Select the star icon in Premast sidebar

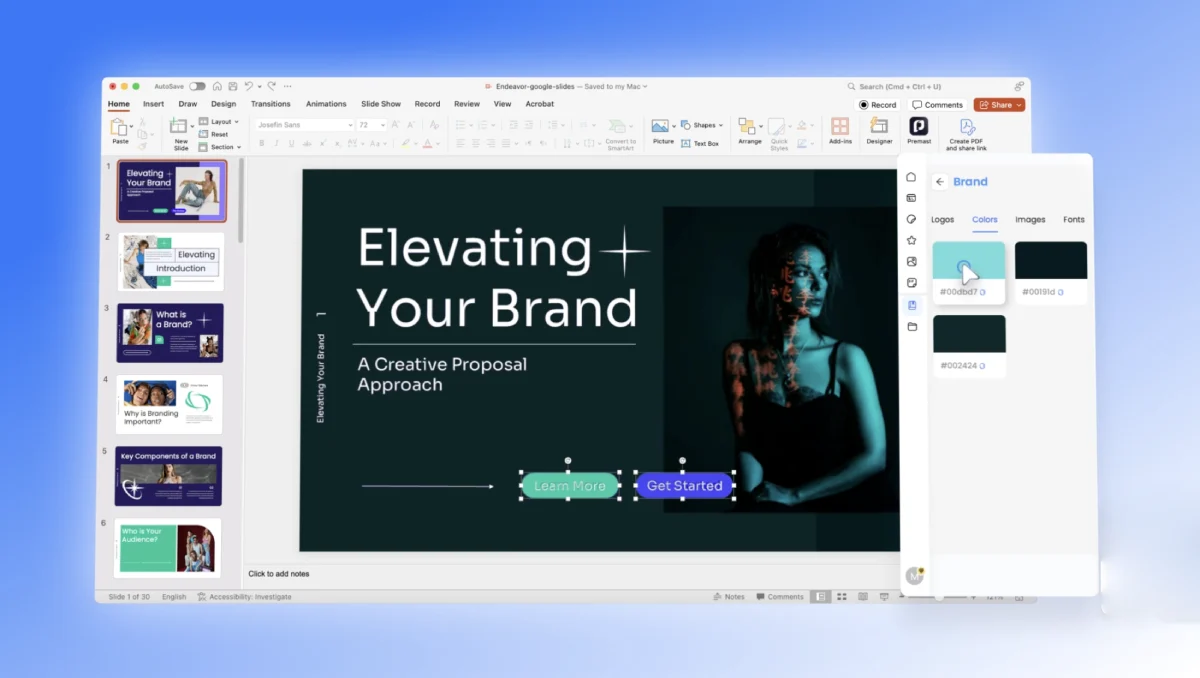(911, 240)
